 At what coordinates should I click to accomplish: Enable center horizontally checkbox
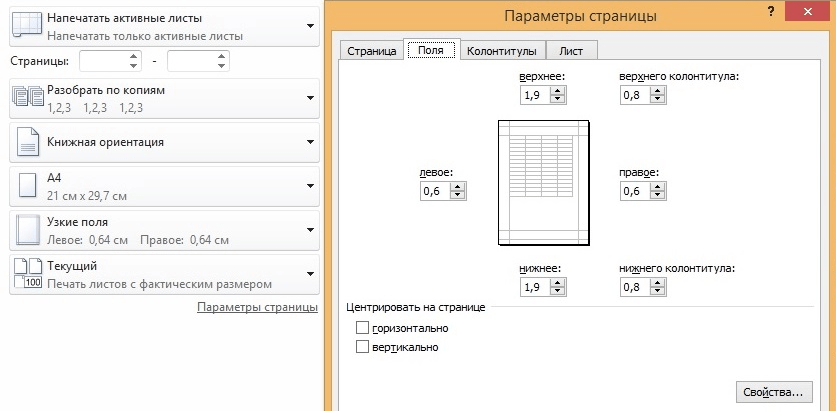(363, 327)
